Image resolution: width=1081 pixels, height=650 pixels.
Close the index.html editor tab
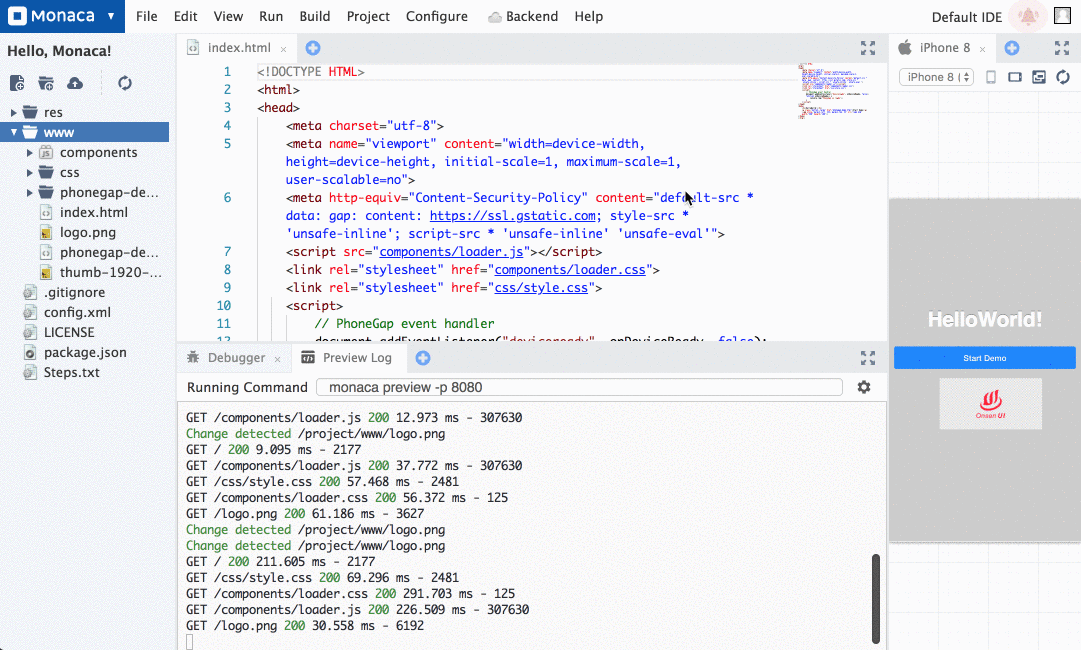(283, 49)
